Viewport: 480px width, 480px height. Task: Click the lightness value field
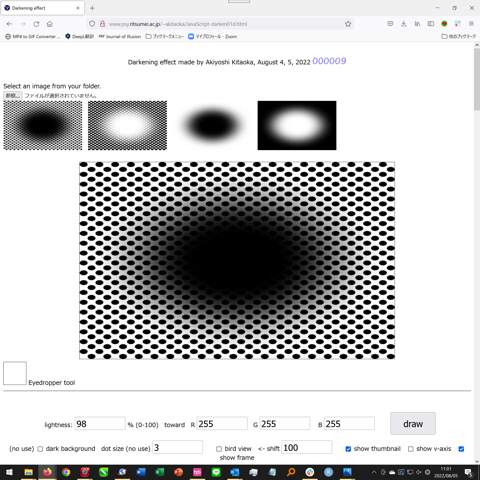coord(100,424)
